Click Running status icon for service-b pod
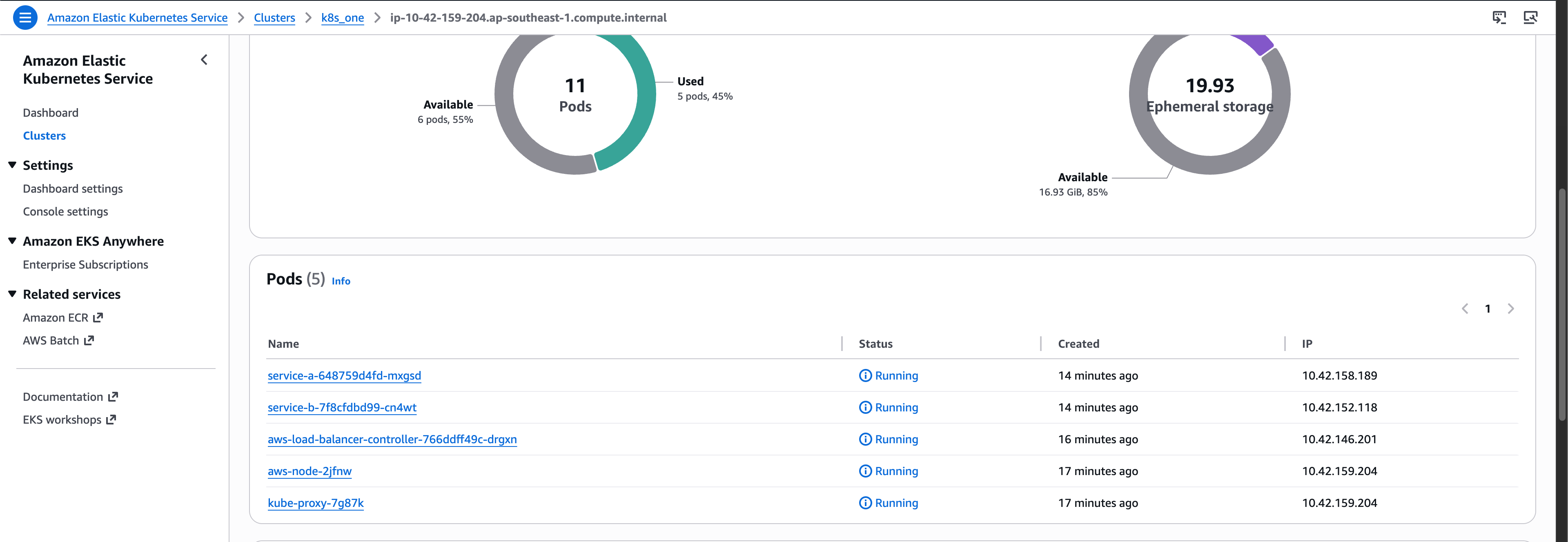 point(865,408)
